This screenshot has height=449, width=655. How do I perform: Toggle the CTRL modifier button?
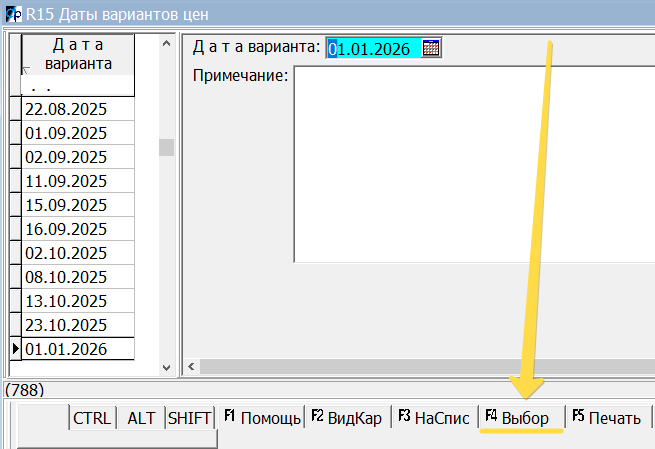[92, 419]
